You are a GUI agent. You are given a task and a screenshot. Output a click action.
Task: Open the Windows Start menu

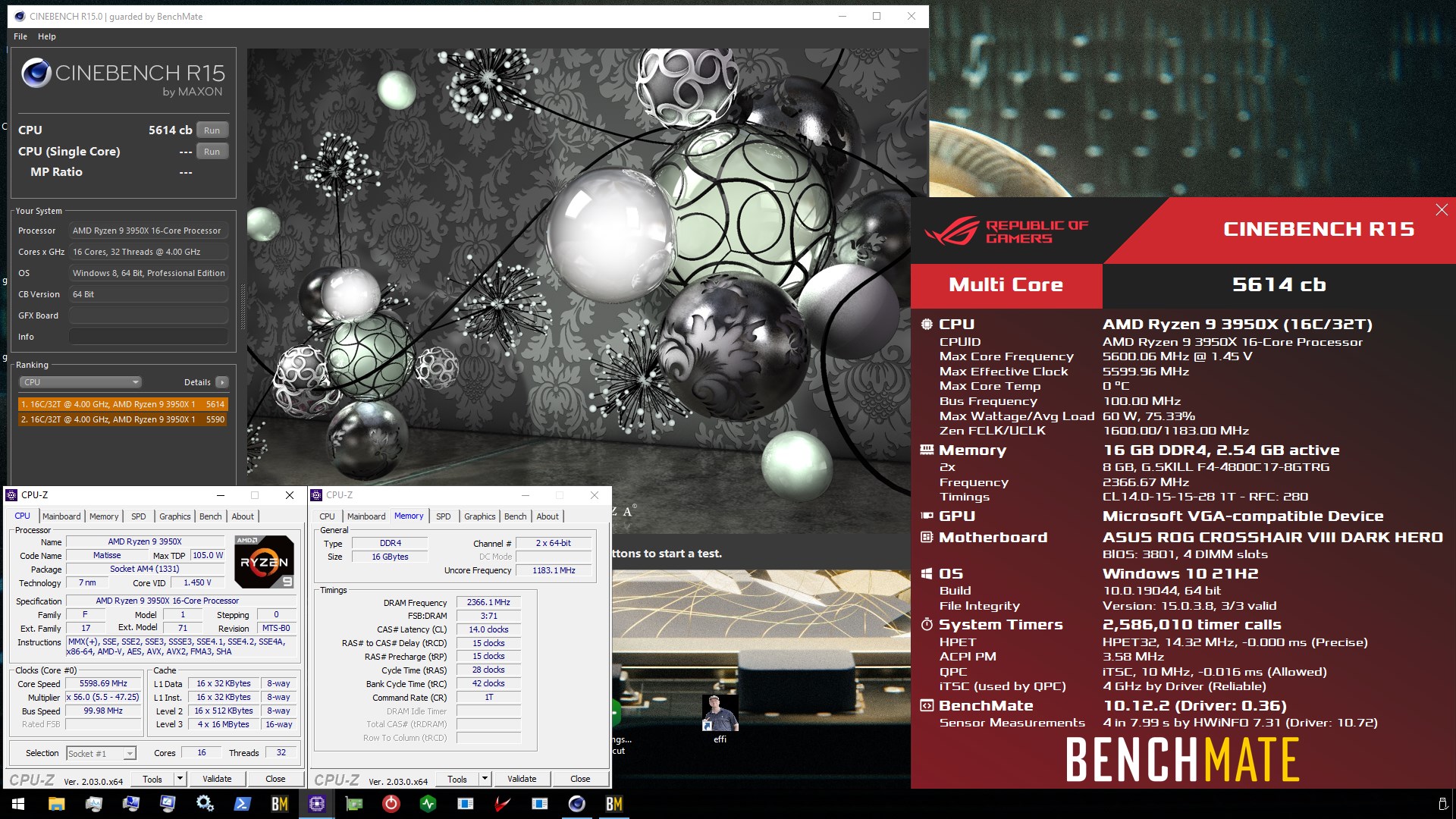(x=17, y=804)
